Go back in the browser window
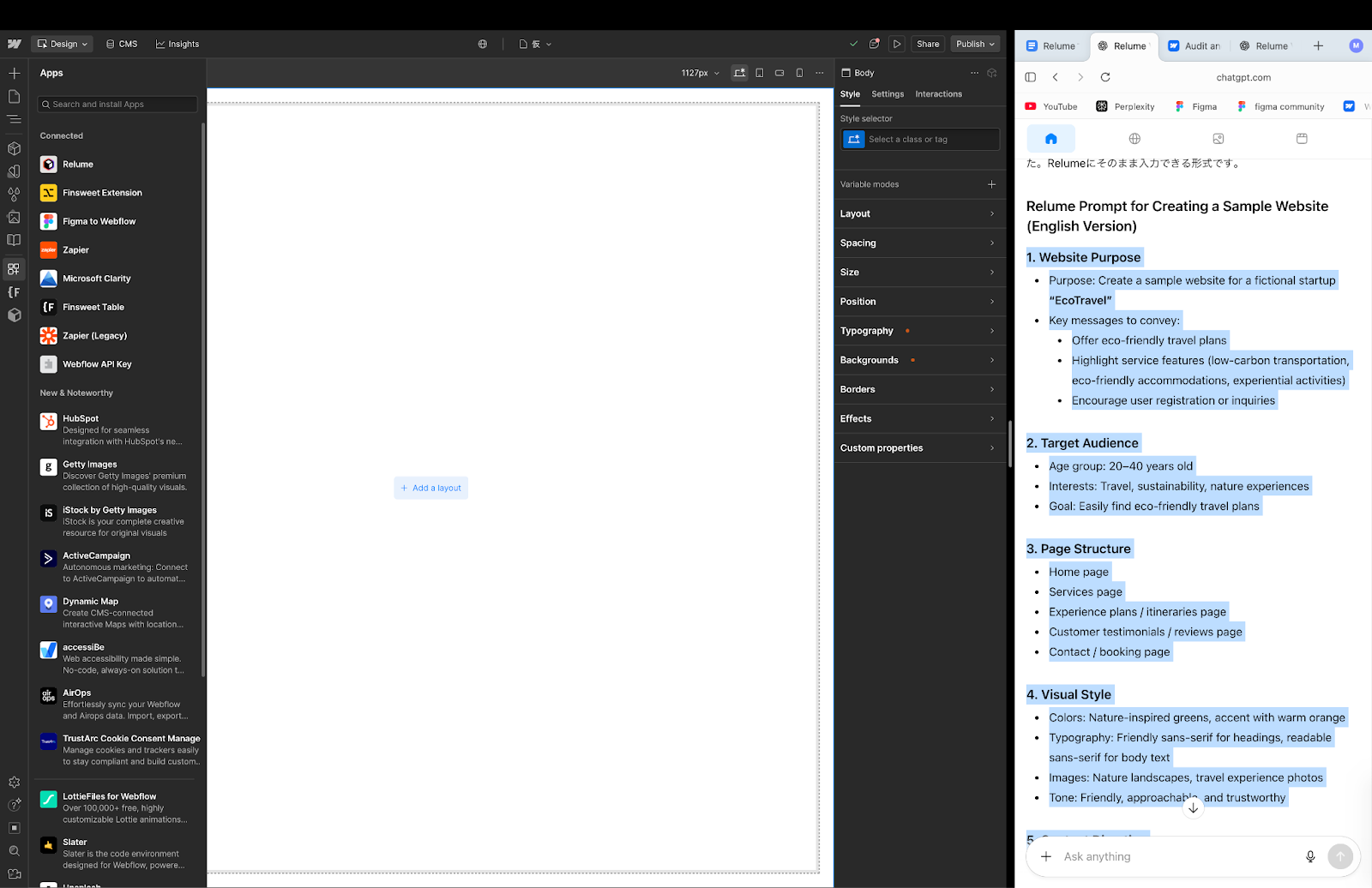Screen dimensions: 1372x888 (x=1056, y=77)
